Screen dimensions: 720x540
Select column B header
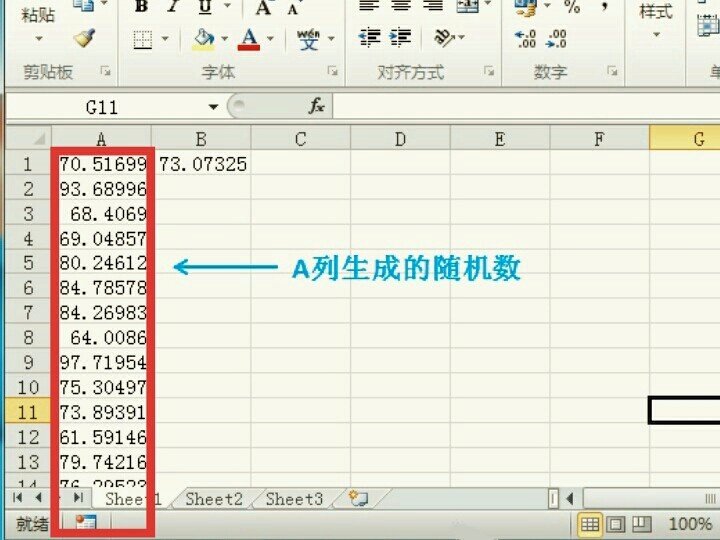point(201,139)
